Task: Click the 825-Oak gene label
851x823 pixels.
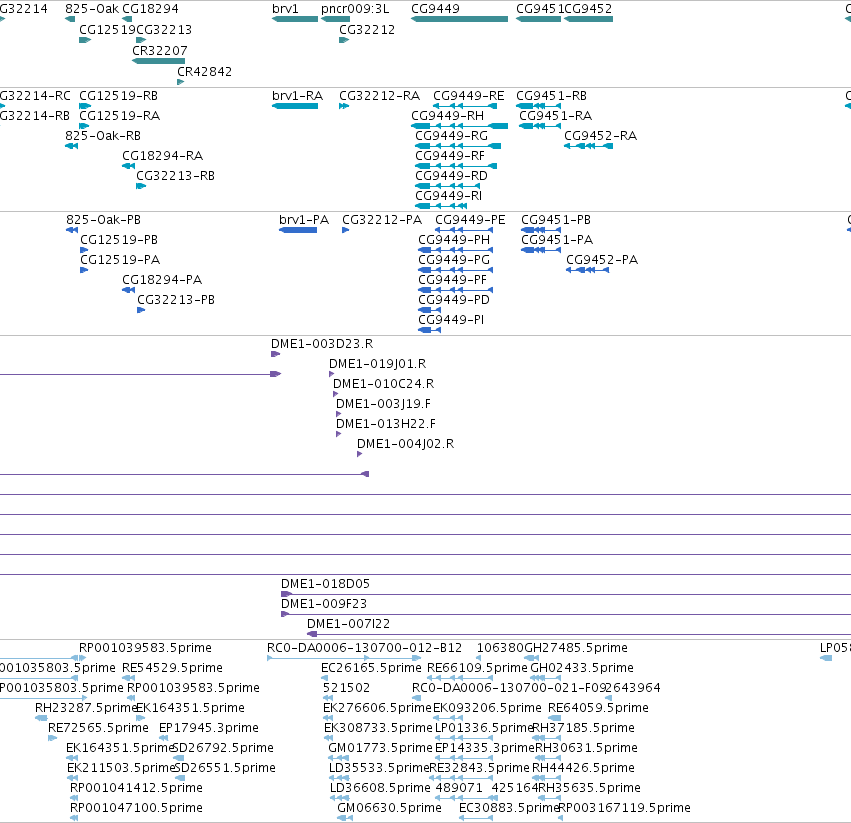Action: tap(92, 9)
